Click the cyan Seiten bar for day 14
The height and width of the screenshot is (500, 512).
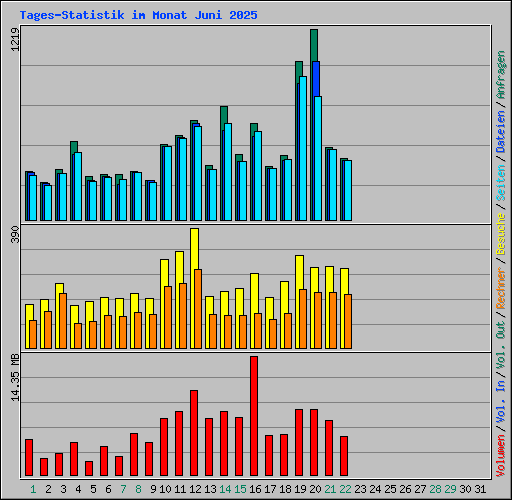(x=228, y=172)
